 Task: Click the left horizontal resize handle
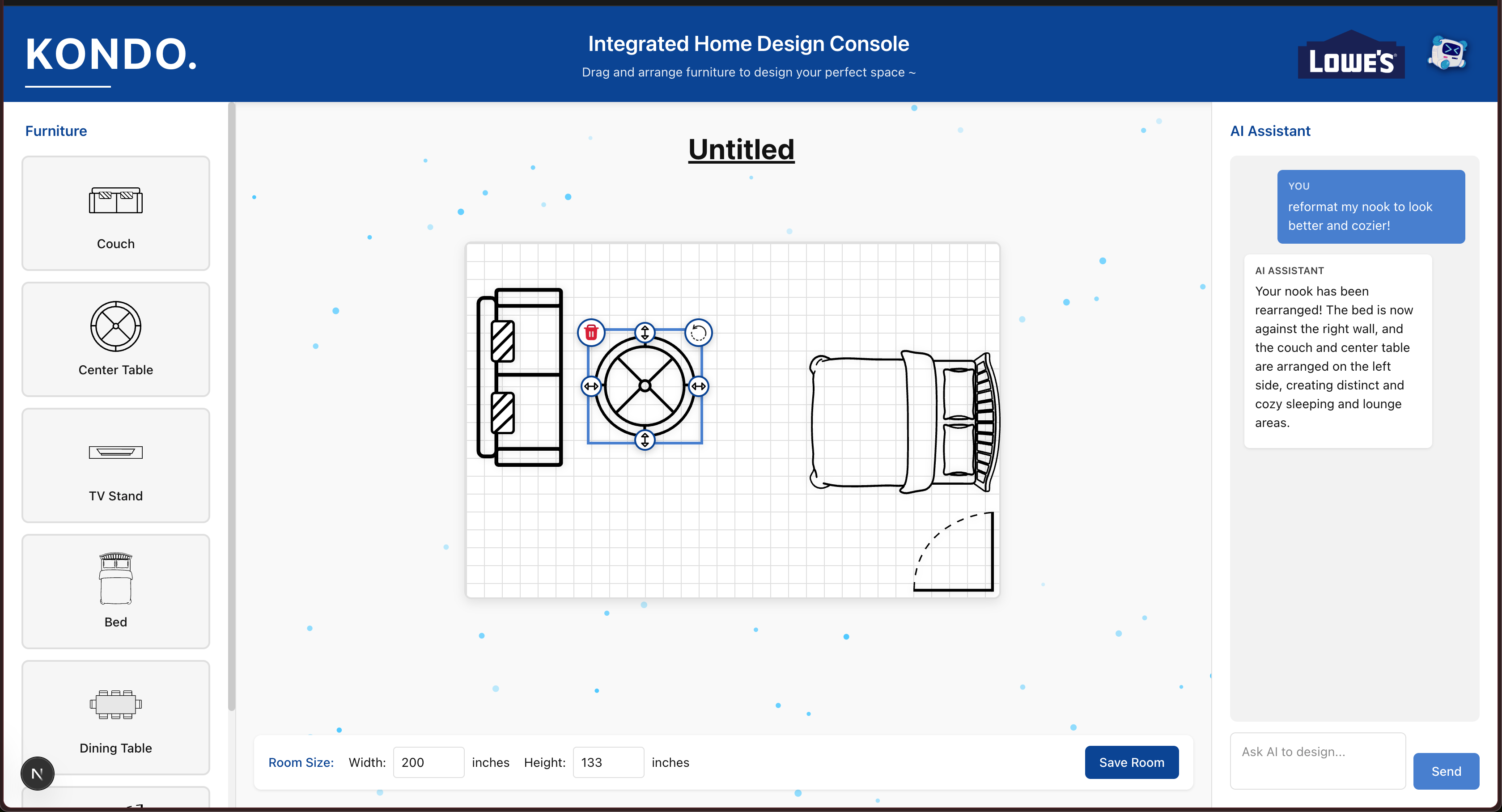591,386
